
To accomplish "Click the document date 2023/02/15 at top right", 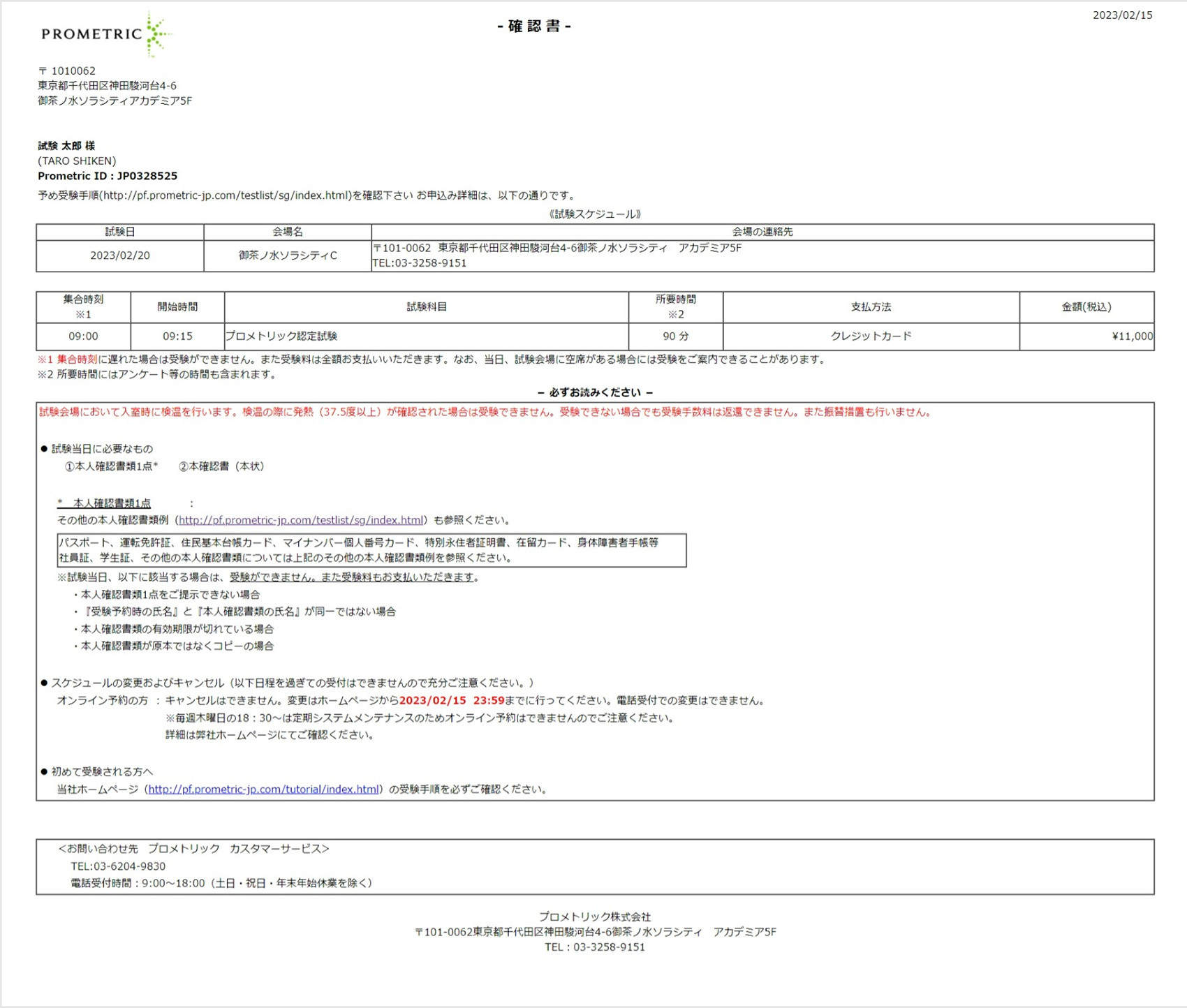I will [x=1122, y=15].
